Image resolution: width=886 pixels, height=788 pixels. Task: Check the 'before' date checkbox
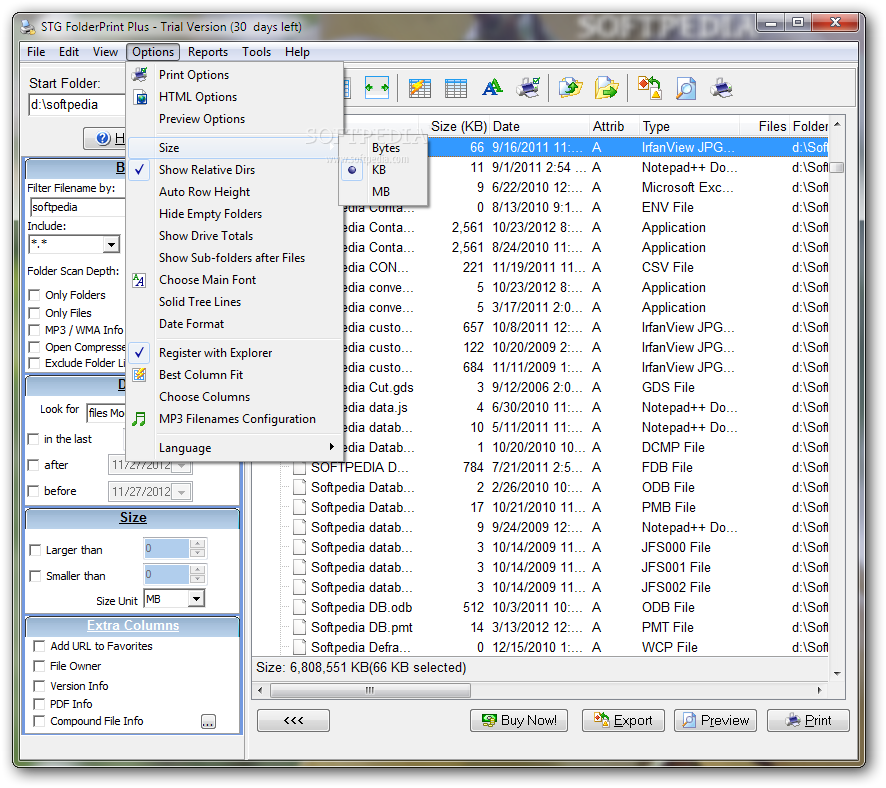click(x=34, y=491)
